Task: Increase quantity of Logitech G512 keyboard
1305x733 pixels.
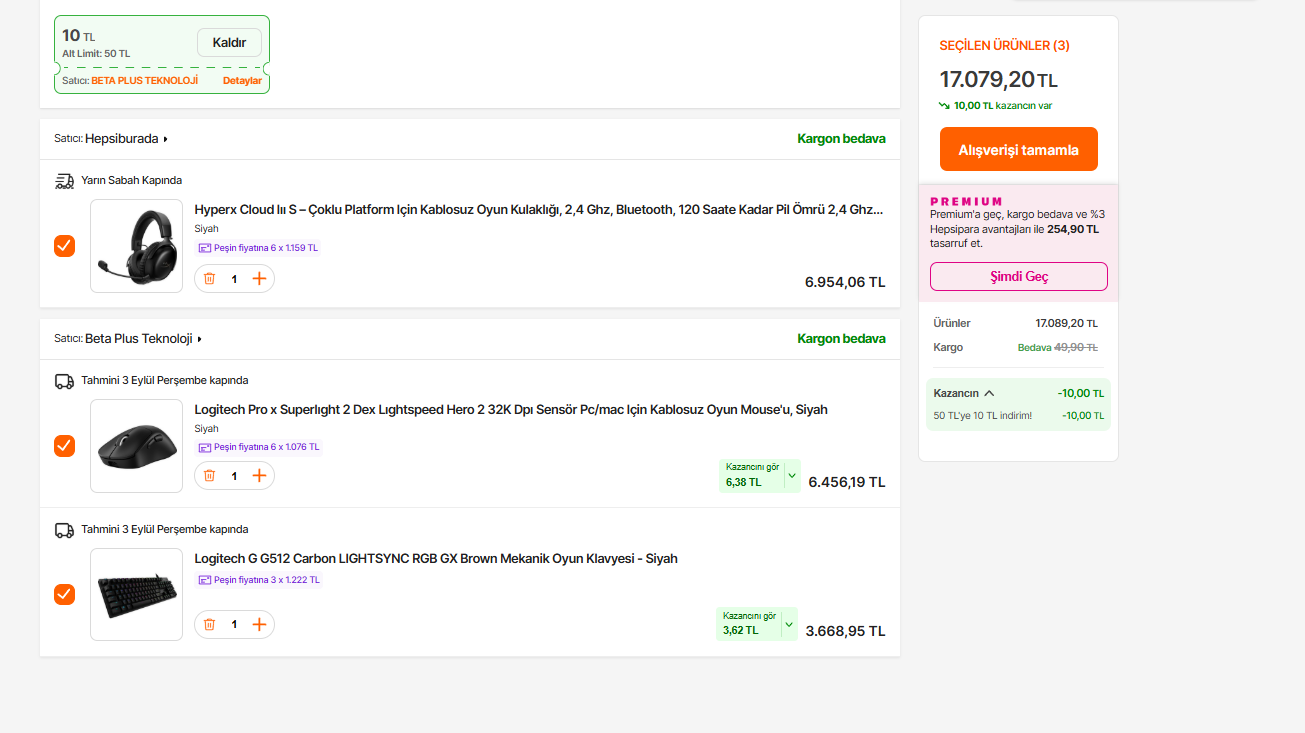Action: tap(259, 624)
